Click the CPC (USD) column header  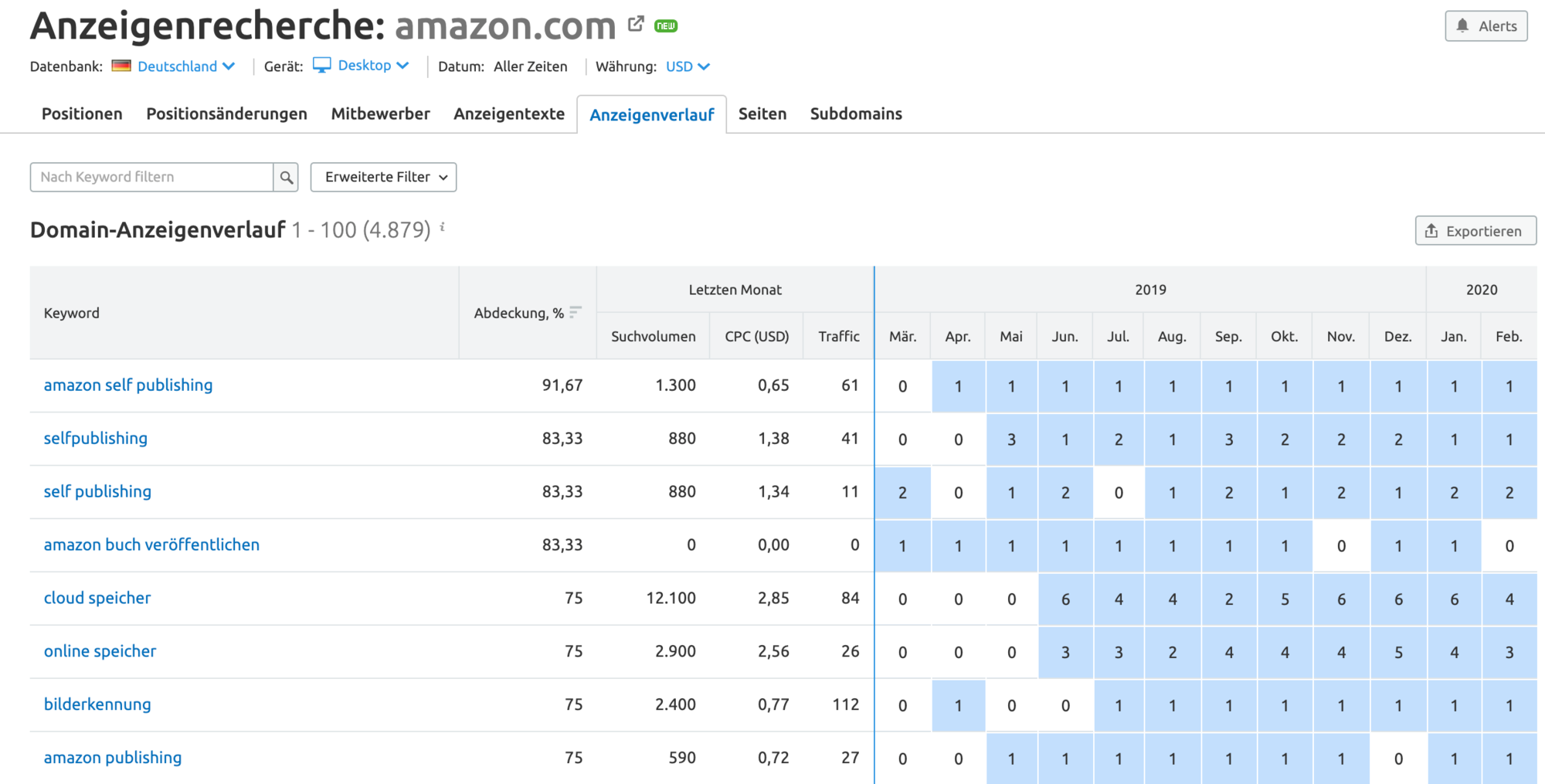tap(756, 336)
